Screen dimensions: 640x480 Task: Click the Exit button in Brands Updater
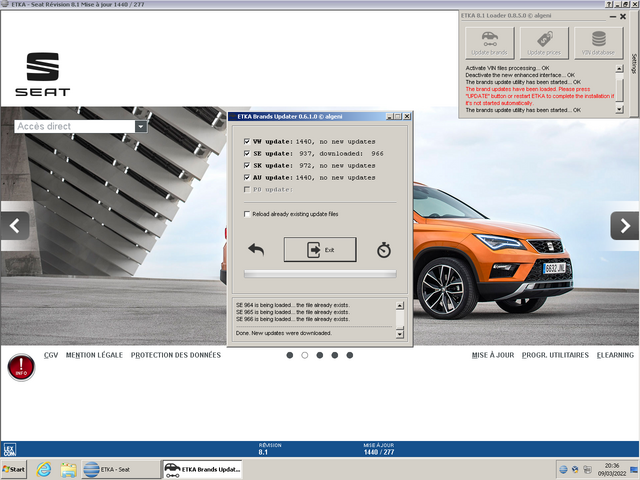coord(320,249)
